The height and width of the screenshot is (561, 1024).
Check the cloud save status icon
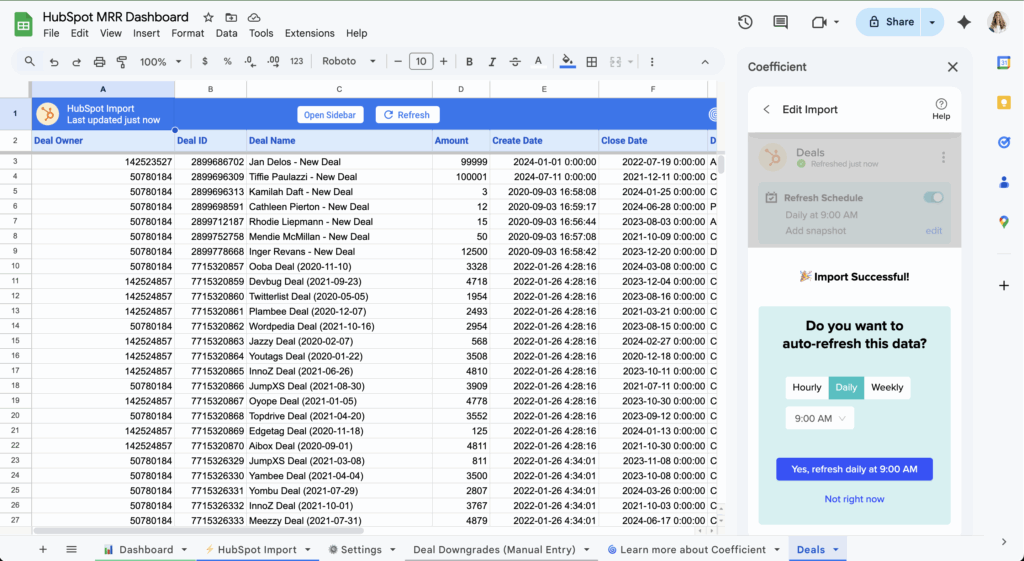coord(254,18)
